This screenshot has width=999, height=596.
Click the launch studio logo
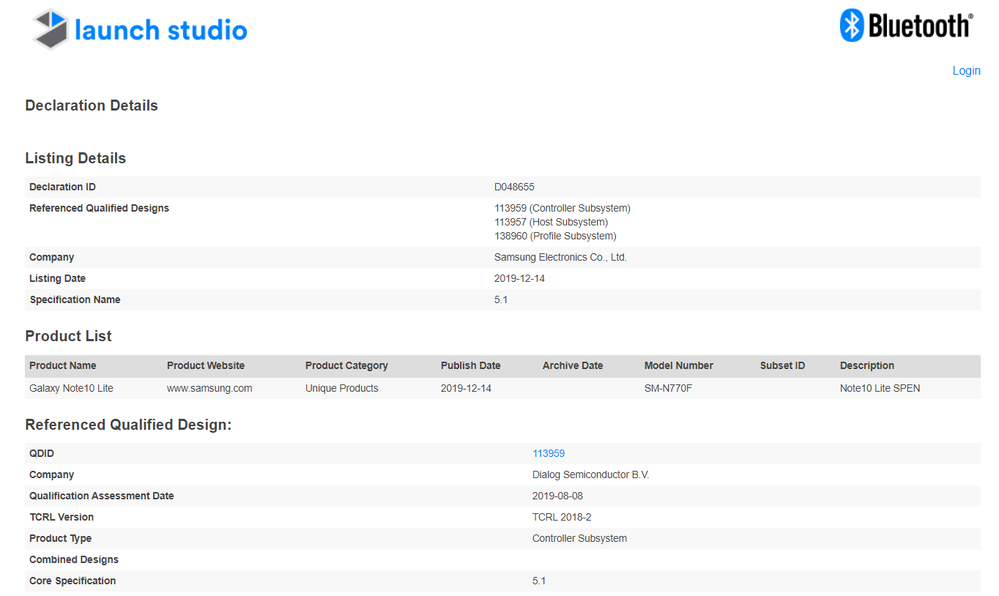(x=140, y=29)
